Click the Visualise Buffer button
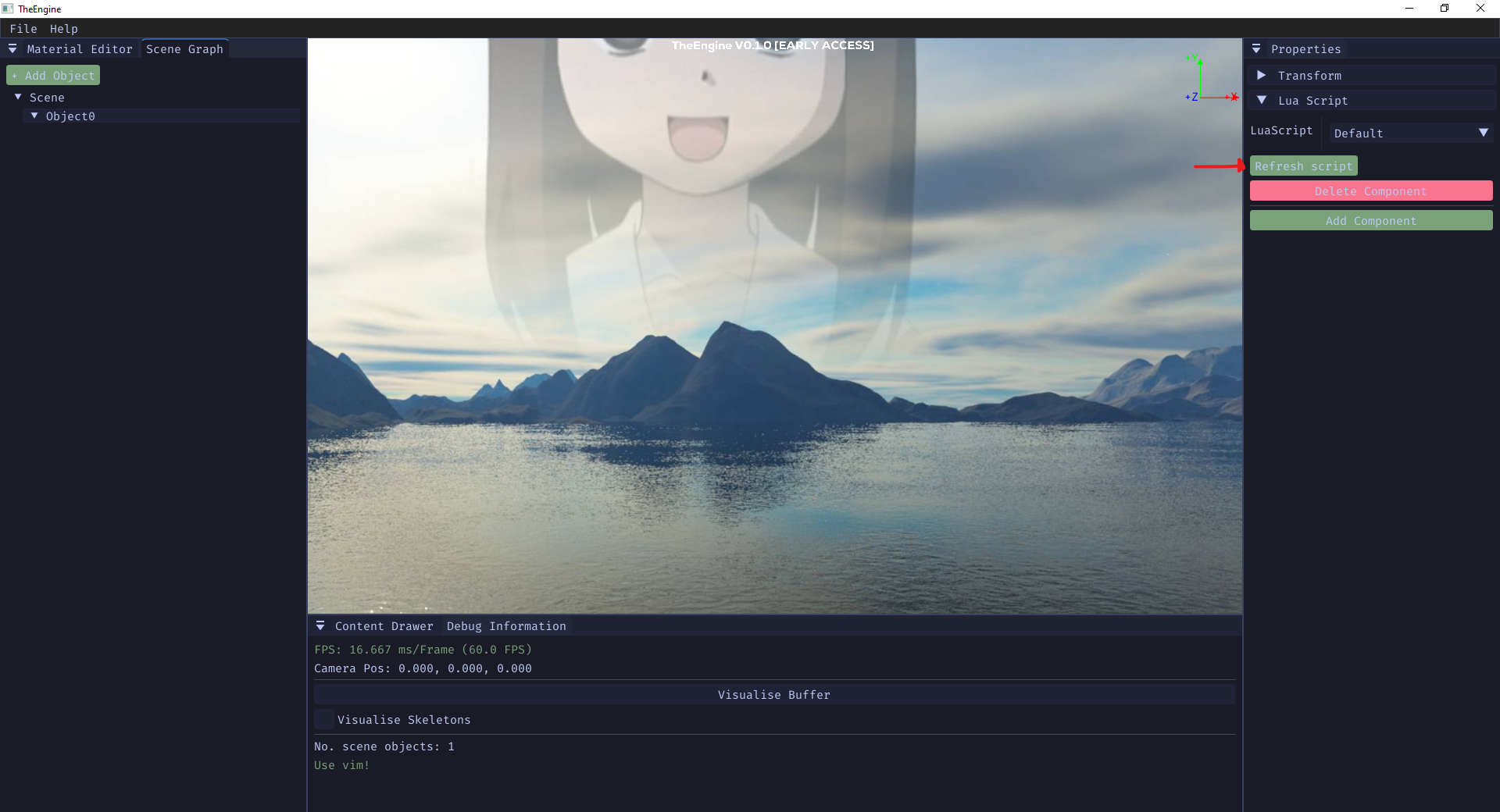 tap(774, 694)
